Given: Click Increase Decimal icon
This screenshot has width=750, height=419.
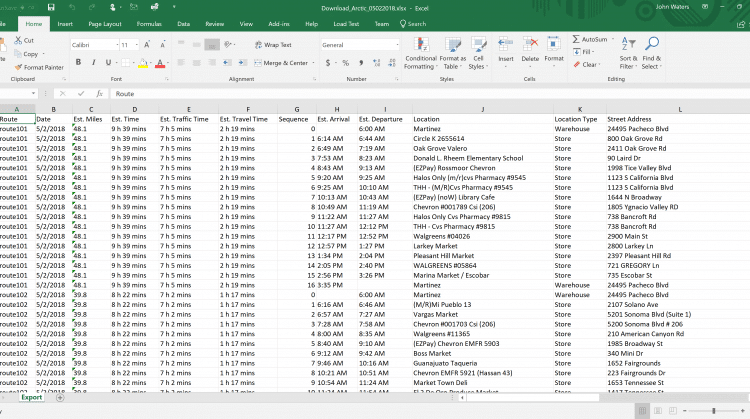Looking at the screenshot, I should 376,63.
